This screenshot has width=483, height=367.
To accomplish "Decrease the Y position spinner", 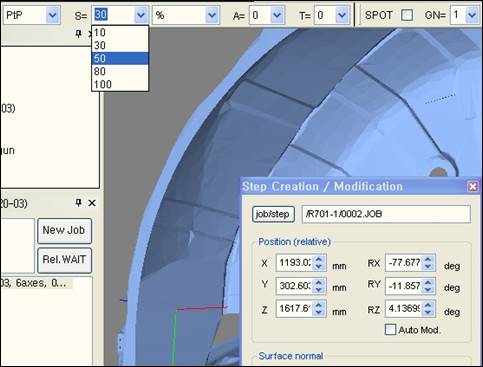I will click(319, 290).
